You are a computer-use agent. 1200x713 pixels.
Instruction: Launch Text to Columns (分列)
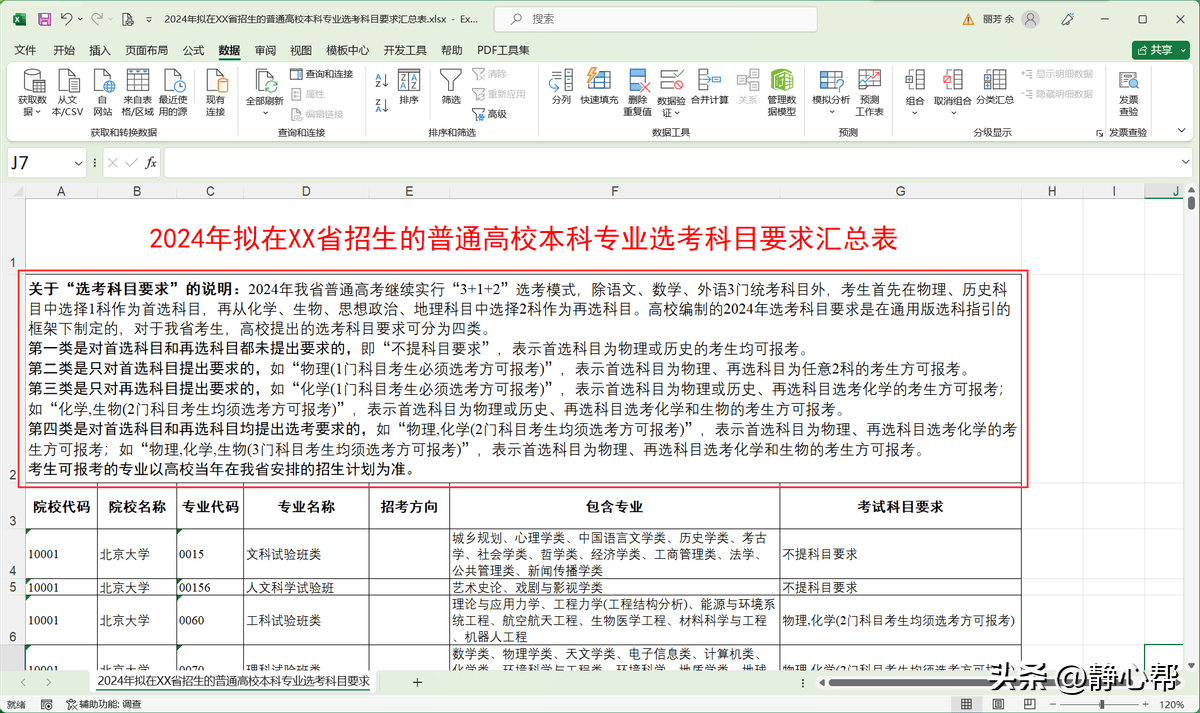pos(561,88)
